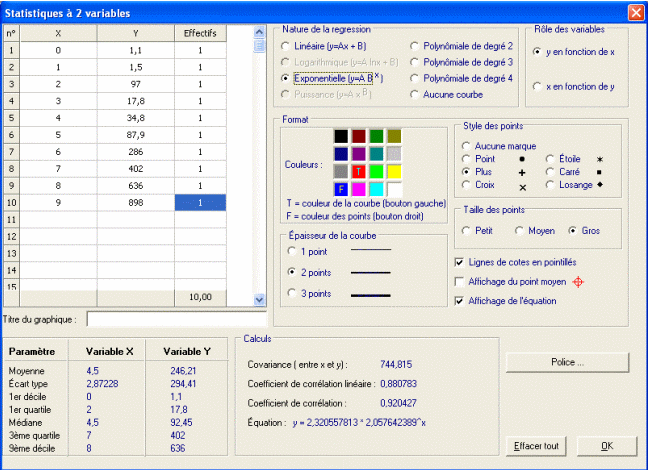
Task: Pick the blue swatch marked F
Action: click(342, 188)
